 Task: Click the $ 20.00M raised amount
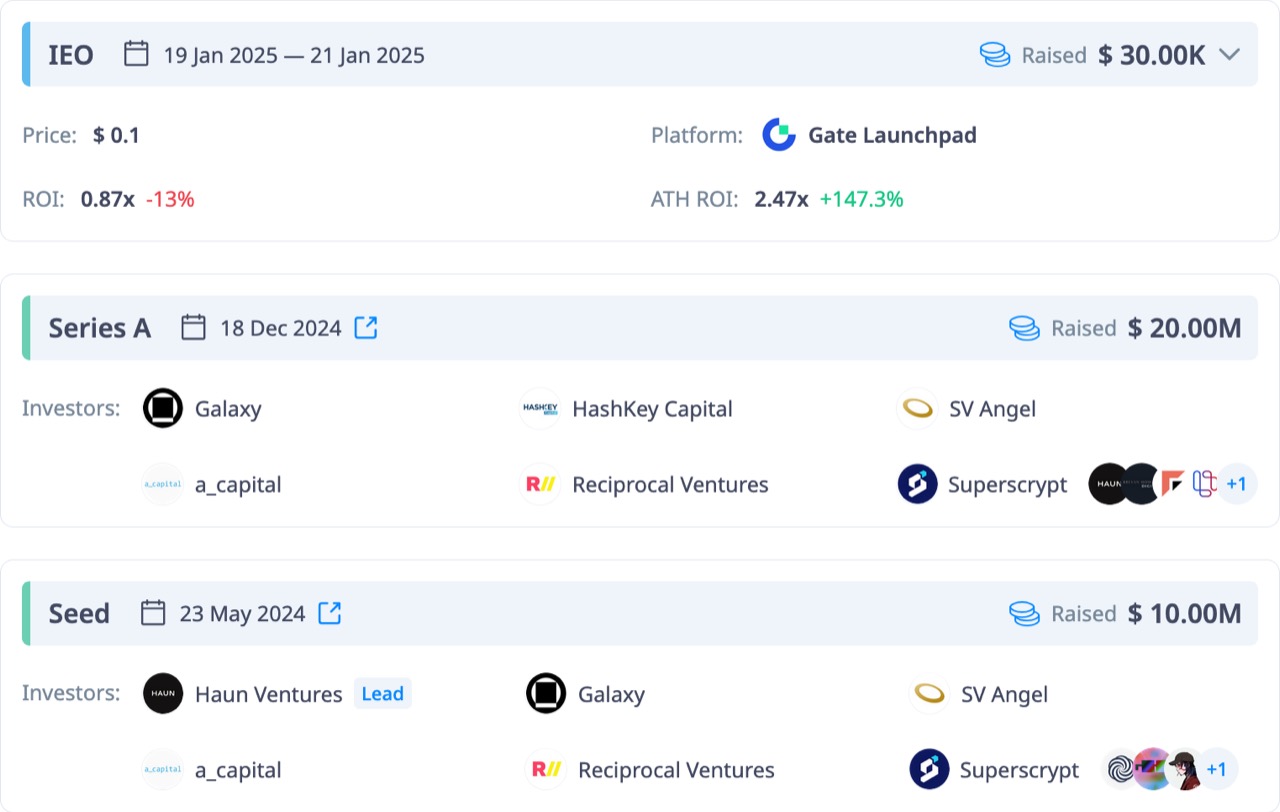pos(1185,328)
